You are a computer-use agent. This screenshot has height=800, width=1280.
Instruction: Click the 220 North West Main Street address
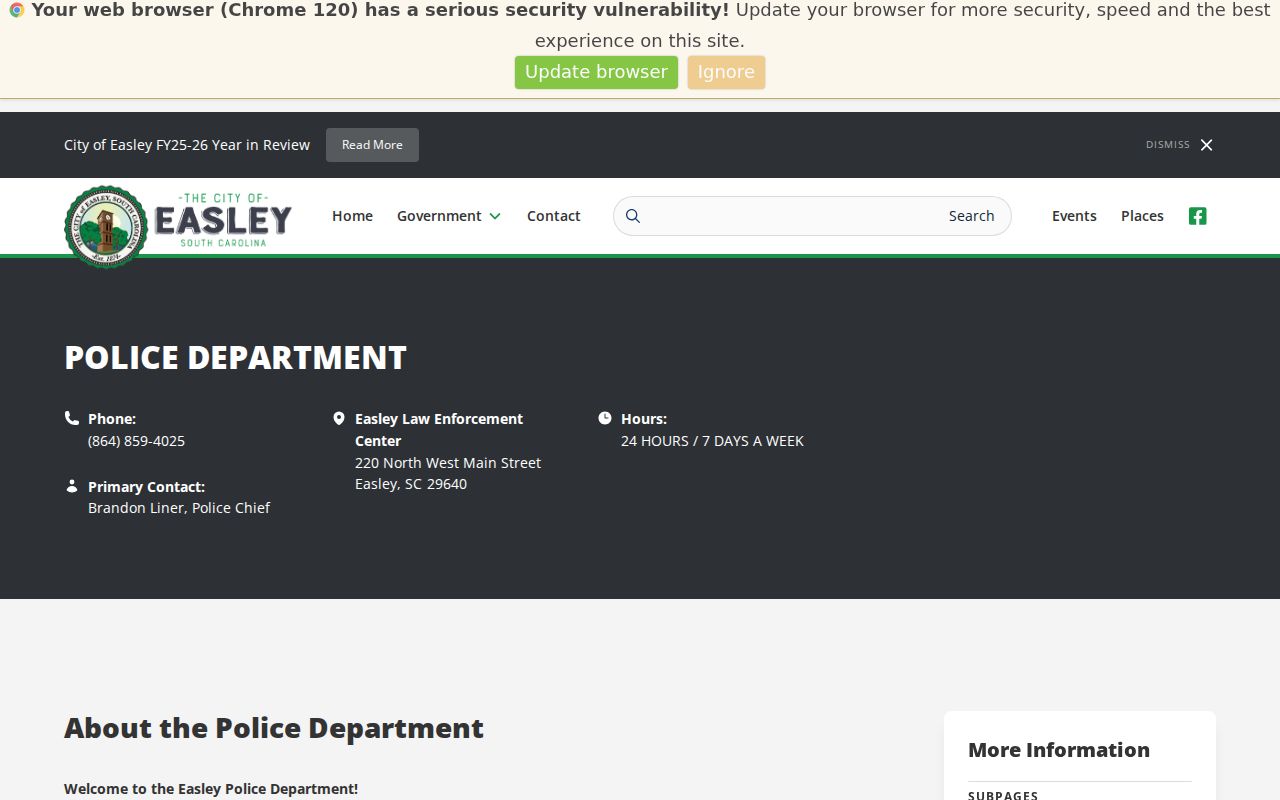(448, 463)
